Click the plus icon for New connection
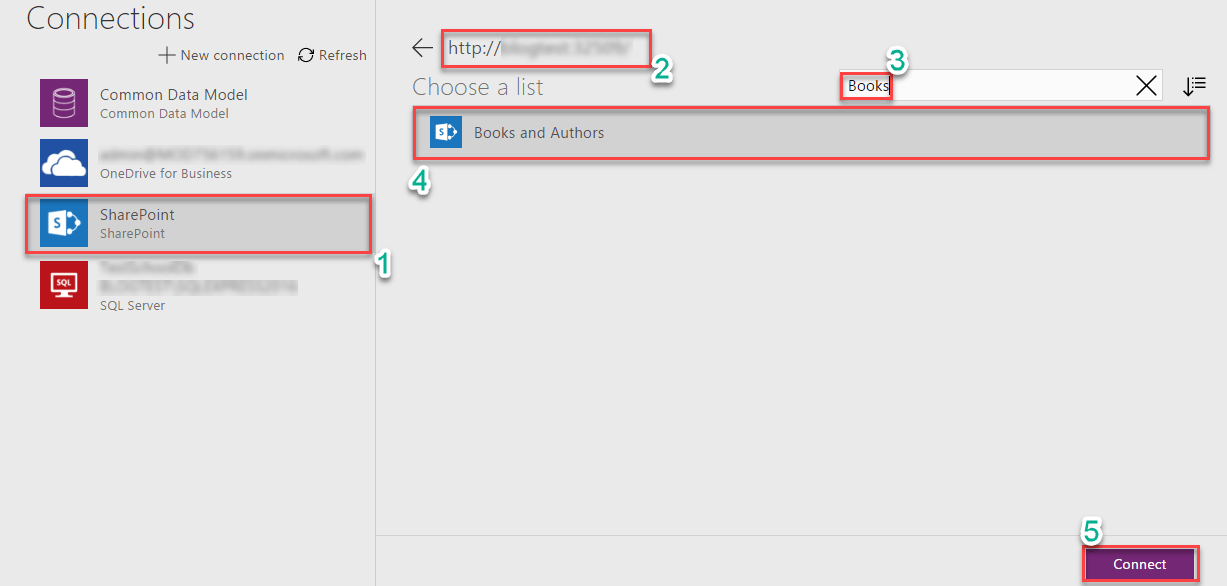1227x586 pixels. pyautogui.click(x=168, y=56)
